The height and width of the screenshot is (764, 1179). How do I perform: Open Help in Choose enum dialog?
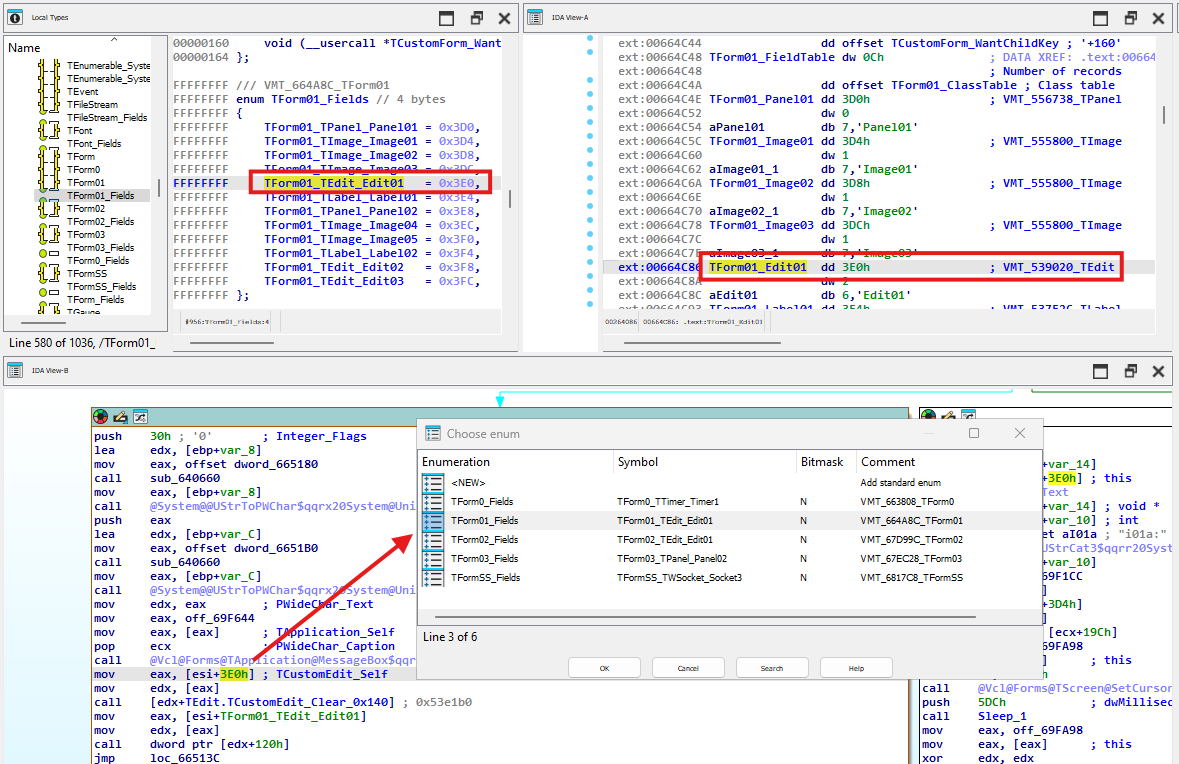coord(856,668)
